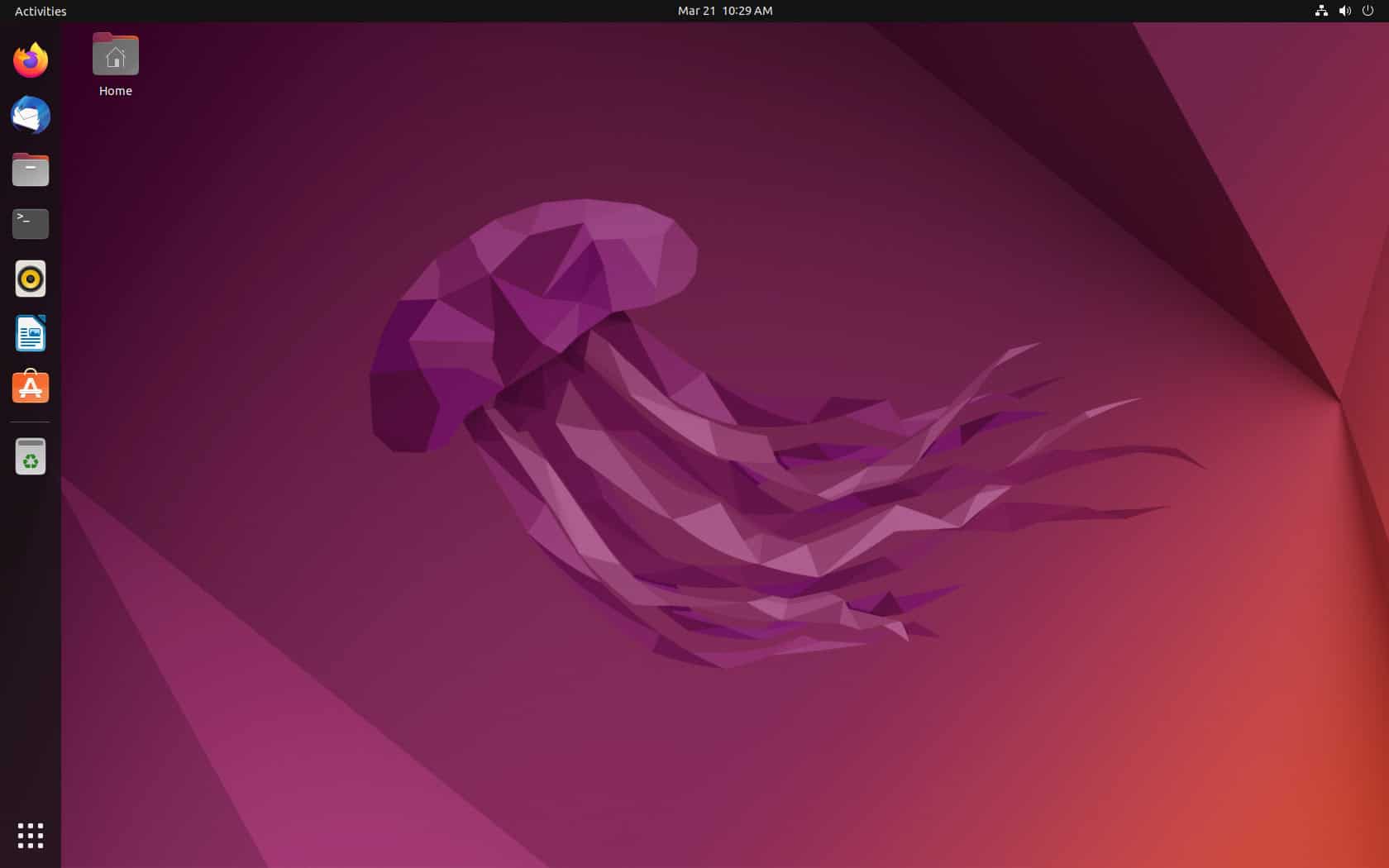
Task: Click Mar 21 date text to show notifications
Action: 697,11
